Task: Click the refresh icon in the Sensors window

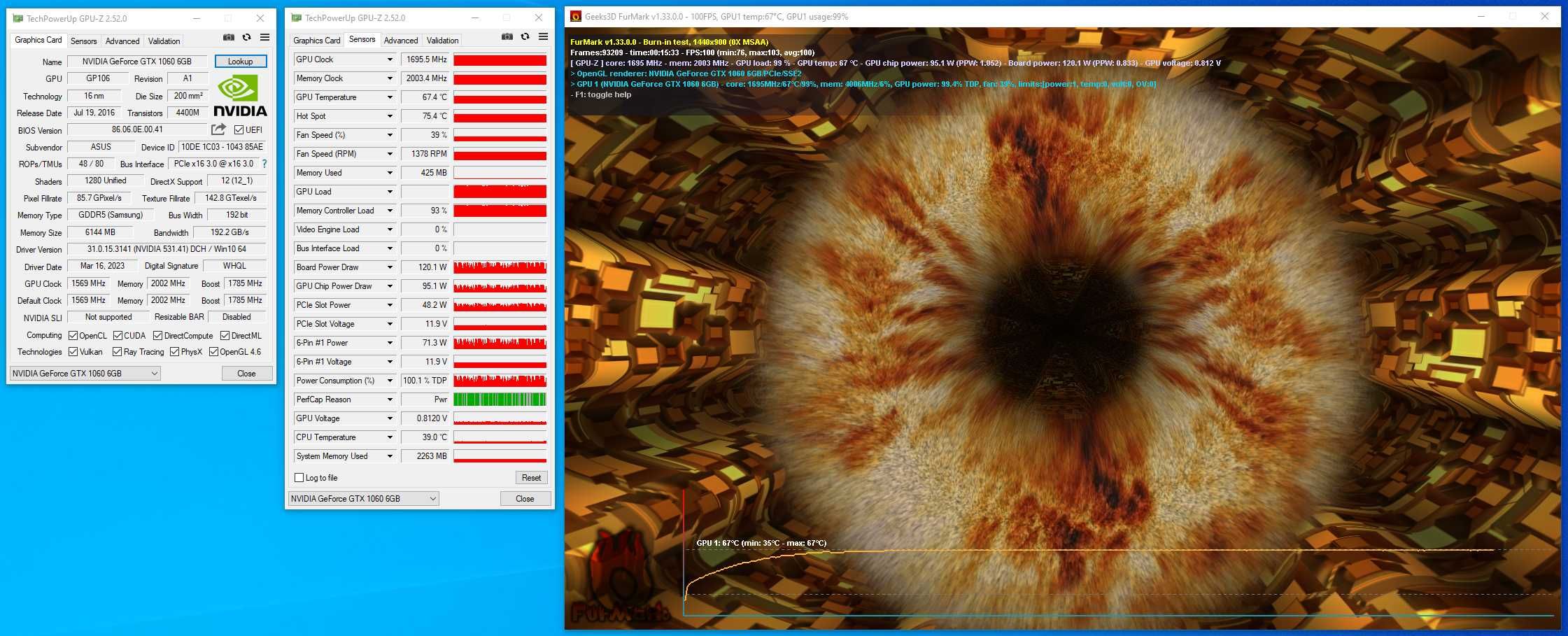Action: pyautogui.click(x=525, y=37)
